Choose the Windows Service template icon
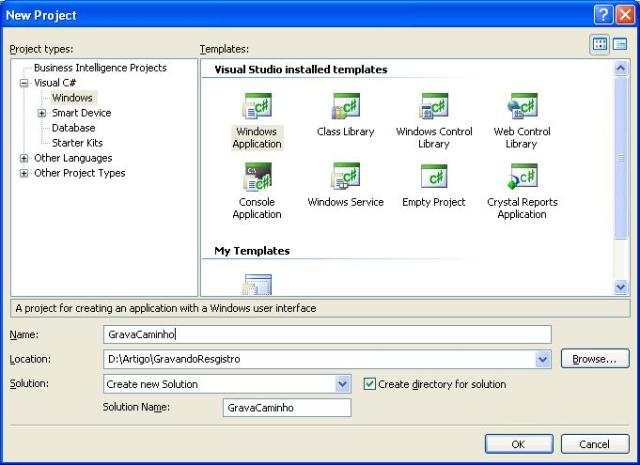The width and height of the screenshot is (640, 465). pos(345,177)
